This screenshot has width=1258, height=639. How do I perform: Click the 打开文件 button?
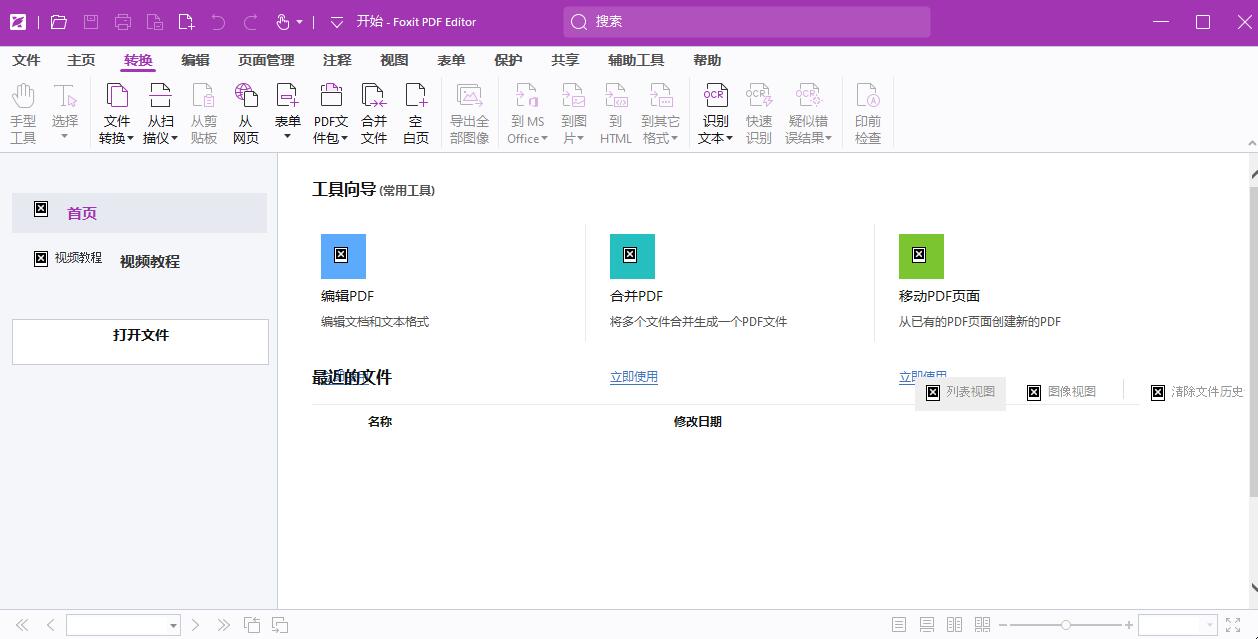pyautogui.click(x=140, y=341)
